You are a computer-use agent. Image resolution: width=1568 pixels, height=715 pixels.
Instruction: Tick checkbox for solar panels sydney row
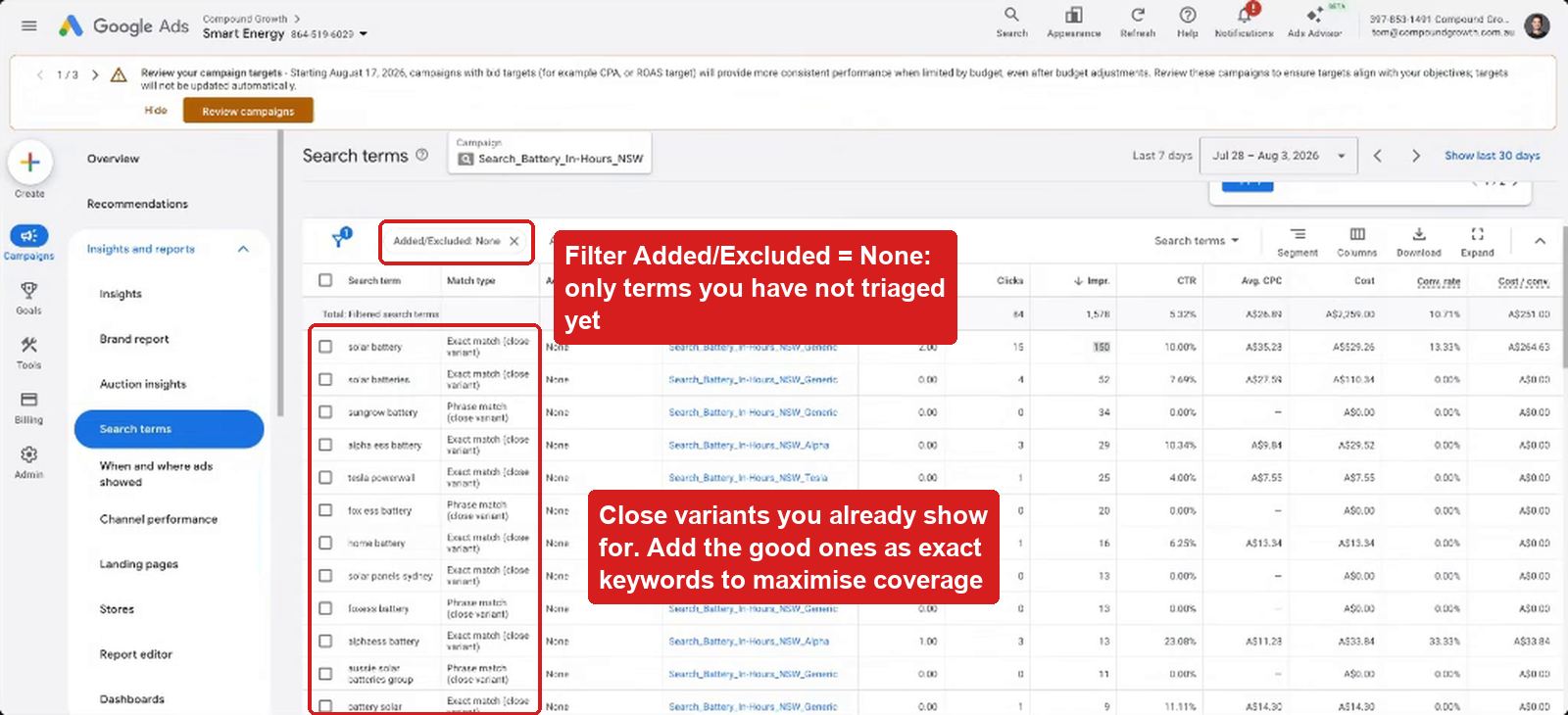(325, 576)
